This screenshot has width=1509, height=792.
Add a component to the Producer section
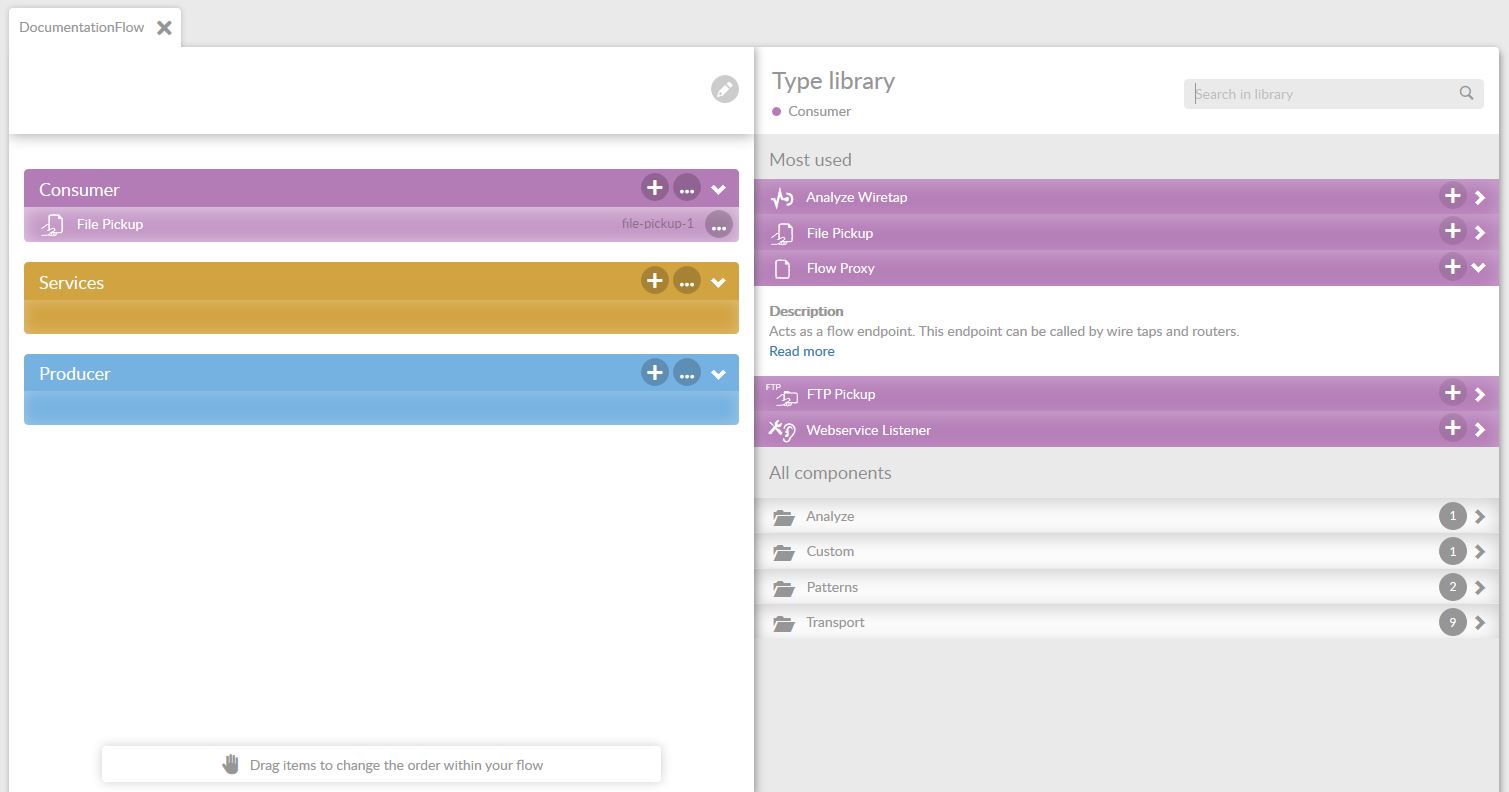pyautogui.click(x=654, y=373)
